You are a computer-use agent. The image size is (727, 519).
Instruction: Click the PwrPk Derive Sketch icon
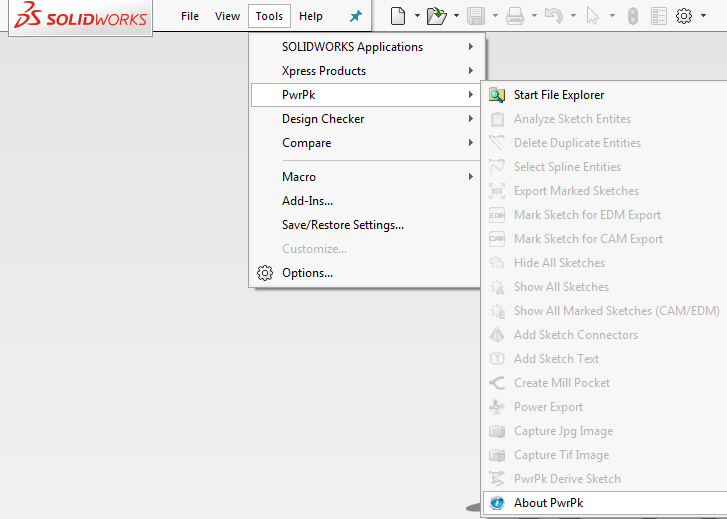[x=497, y=479]
